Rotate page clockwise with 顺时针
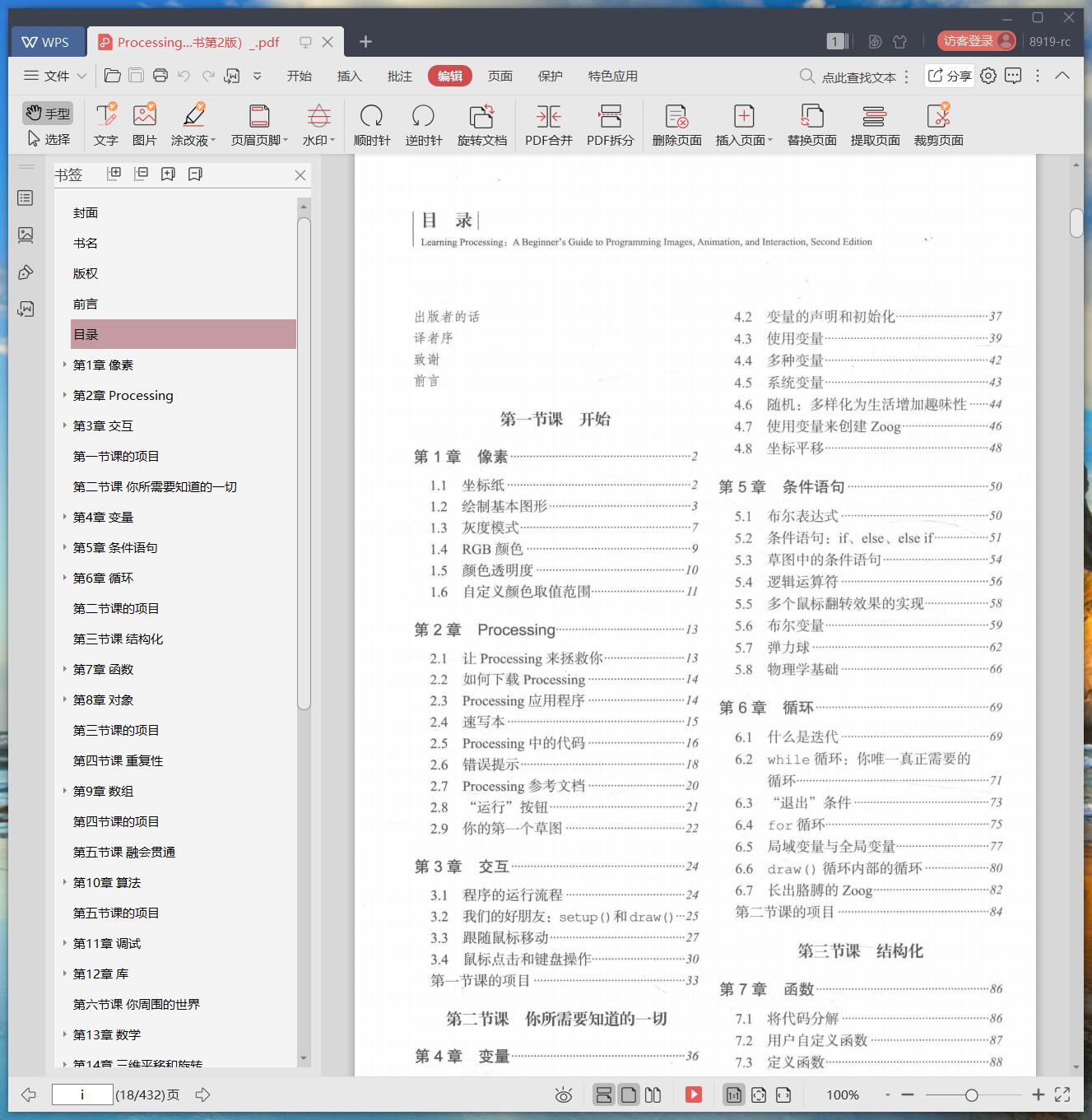The image size is (1092, 1120). point(372,124)
